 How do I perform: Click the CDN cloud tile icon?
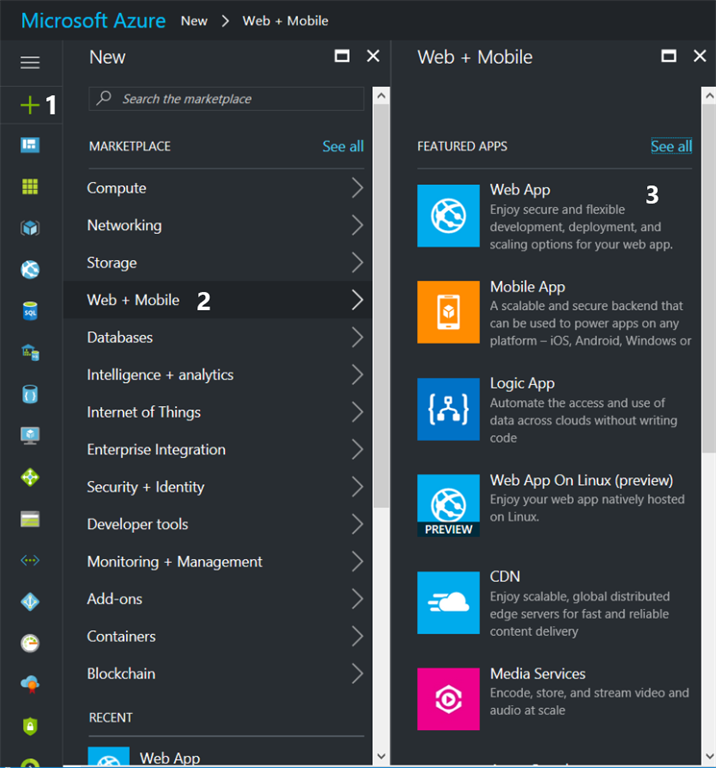coord(448,602)
